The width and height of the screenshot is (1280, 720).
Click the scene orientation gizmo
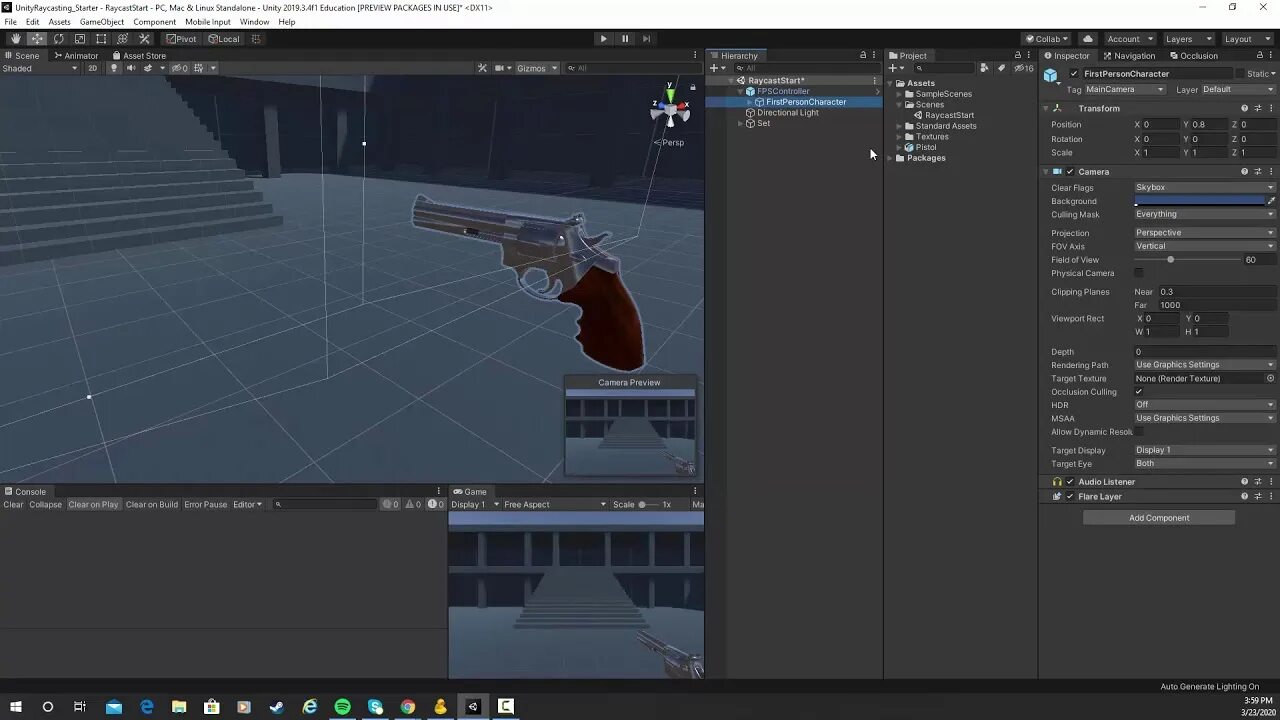(x=670, y=111)
